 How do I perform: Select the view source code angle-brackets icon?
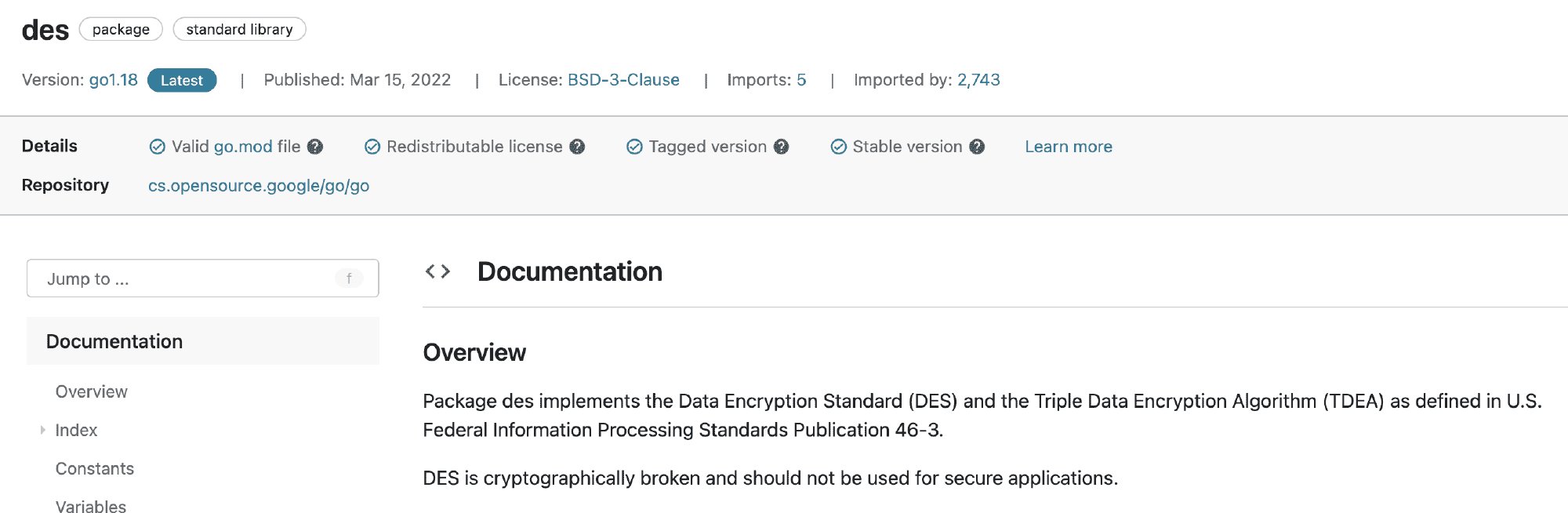[438, 271]
